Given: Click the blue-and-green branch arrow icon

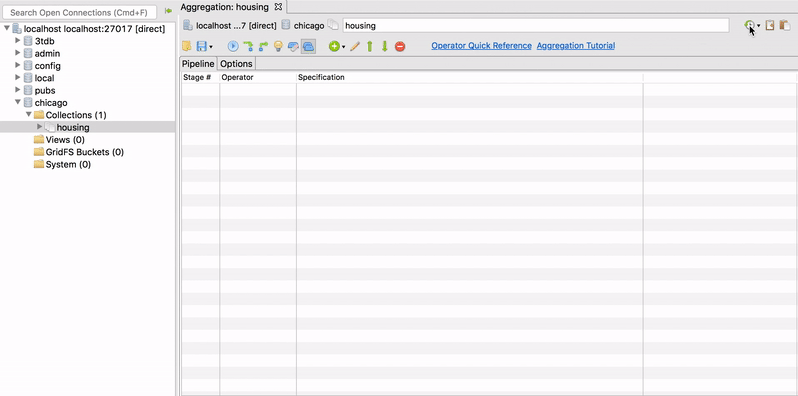Looking at the screenshot, I should [x=263, y=46].
